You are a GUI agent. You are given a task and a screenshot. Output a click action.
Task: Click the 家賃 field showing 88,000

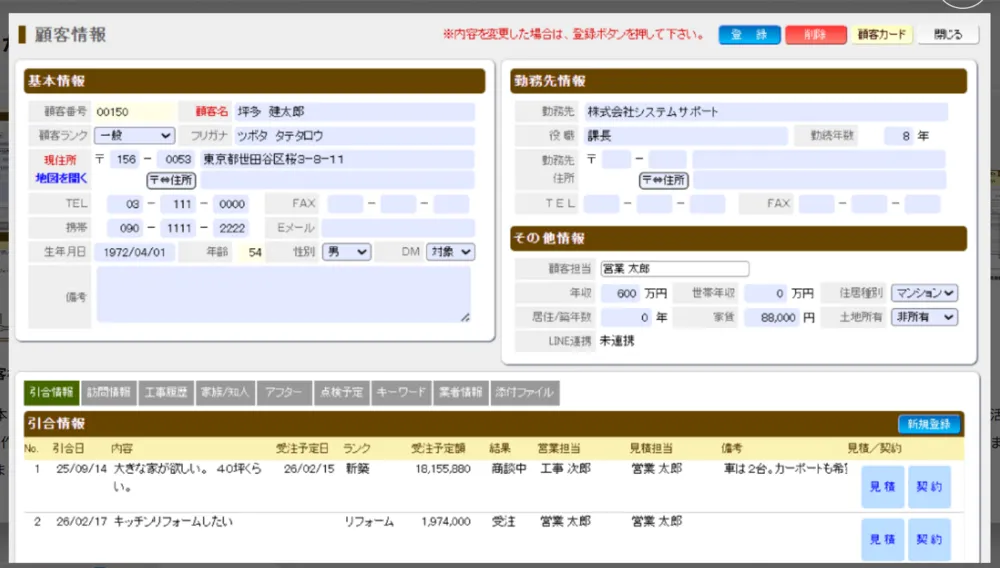(x=772, y=317)
